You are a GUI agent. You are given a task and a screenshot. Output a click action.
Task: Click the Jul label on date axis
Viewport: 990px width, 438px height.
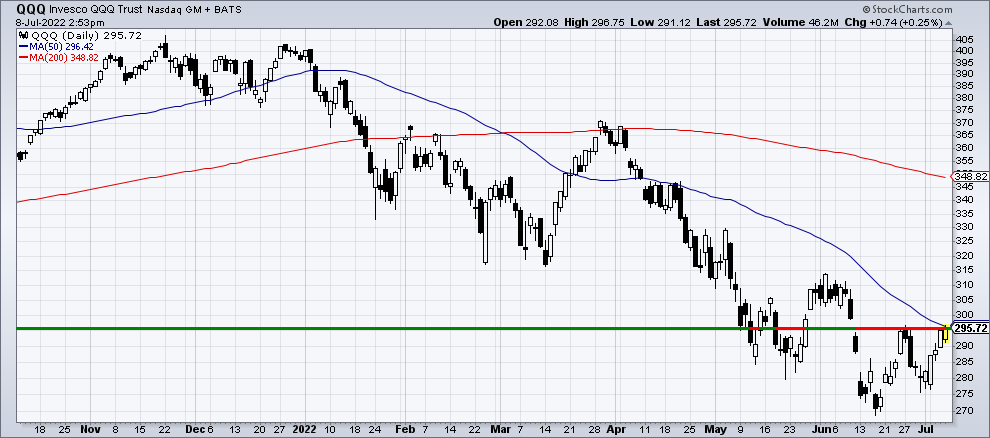(x=927, y=429)
